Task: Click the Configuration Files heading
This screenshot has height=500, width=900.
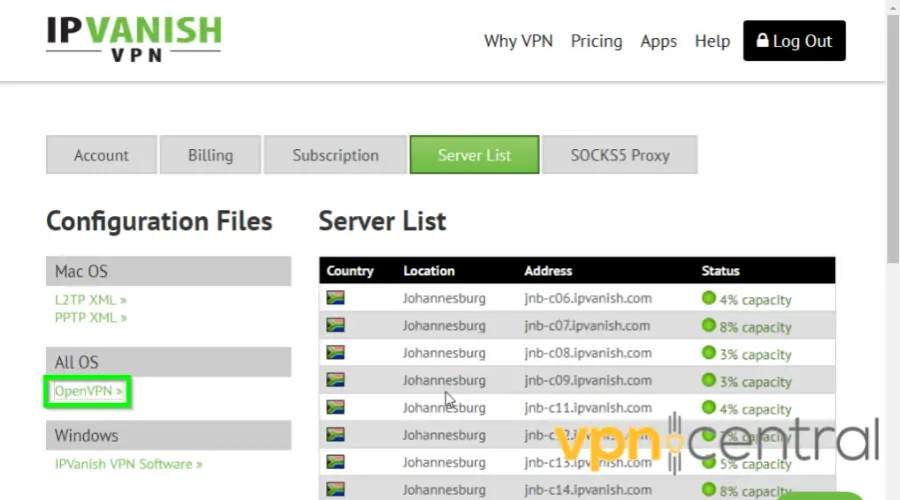Action: point(159,221)
